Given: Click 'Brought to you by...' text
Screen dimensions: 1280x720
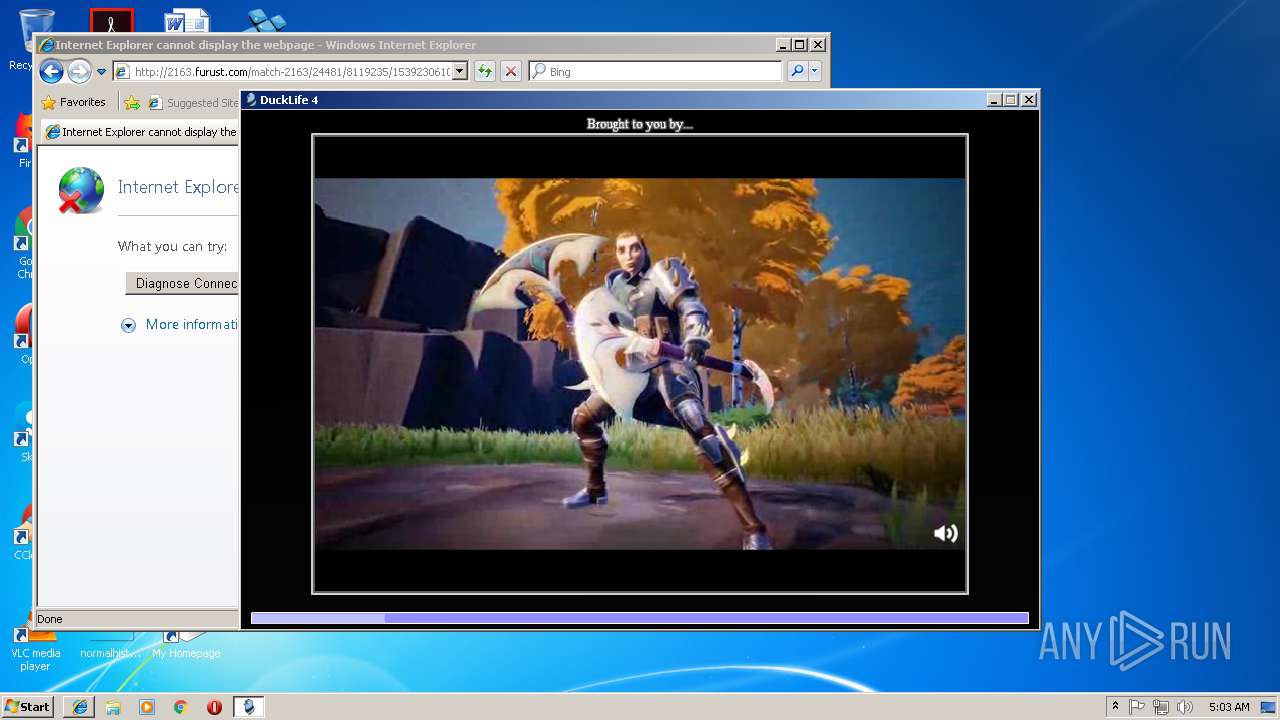Looking at the screenshot, I should [640, 124].
